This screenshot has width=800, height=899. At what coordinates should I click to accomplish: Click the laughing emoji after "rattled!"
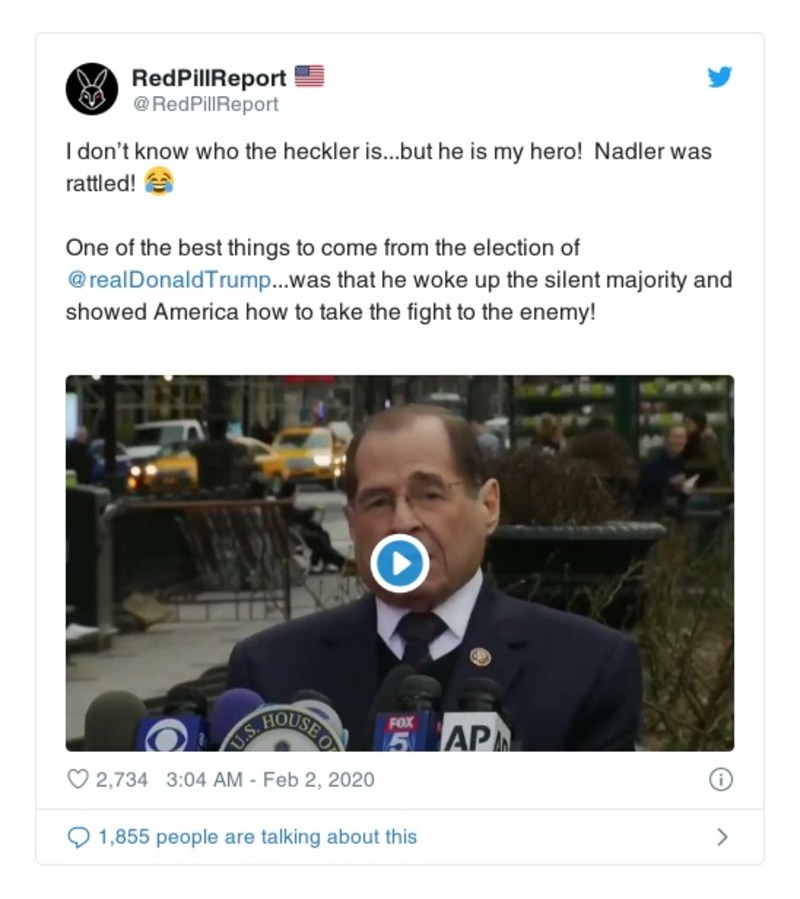(x=159, y=181)
